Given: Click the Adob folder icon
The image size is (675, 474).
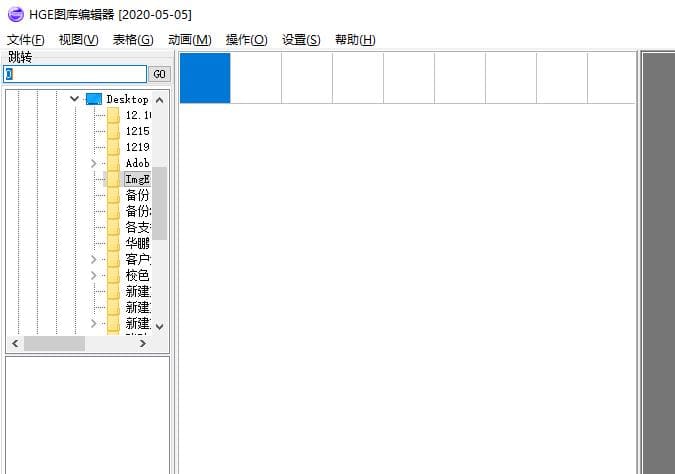Looking at the screenshot, I should coord(114,163).
